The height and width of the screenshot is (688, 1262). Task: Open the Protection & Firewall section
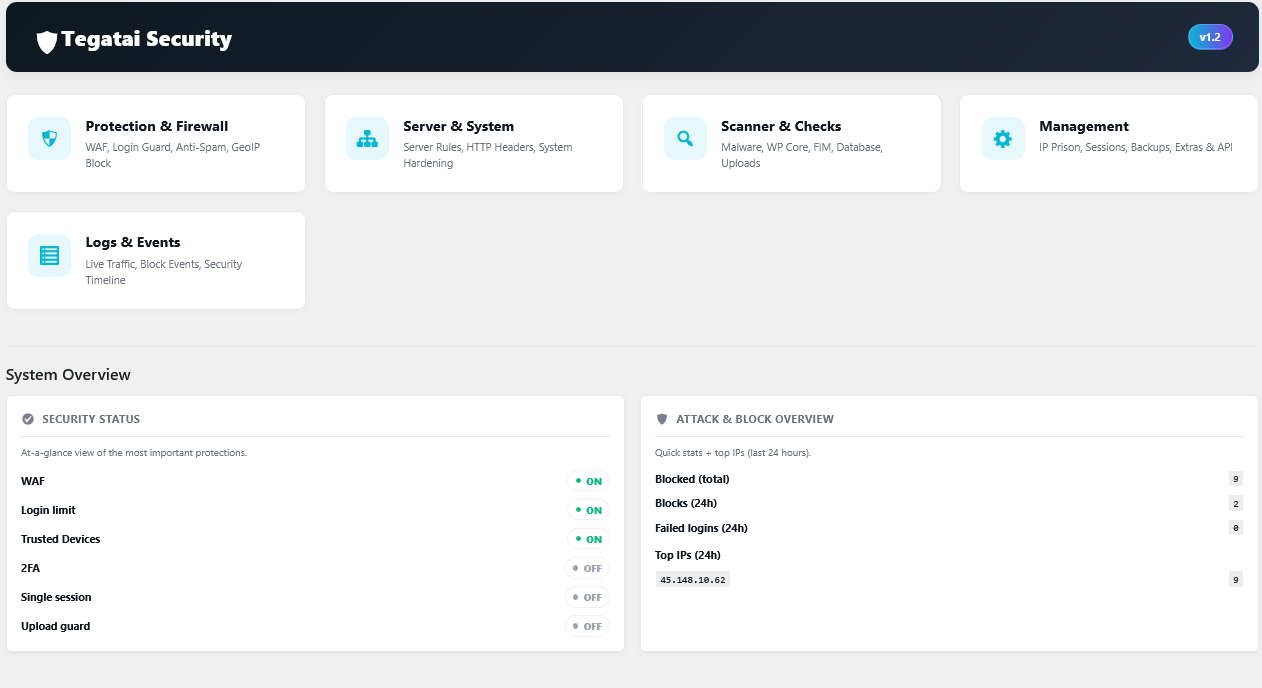click(x=156, y=144)
